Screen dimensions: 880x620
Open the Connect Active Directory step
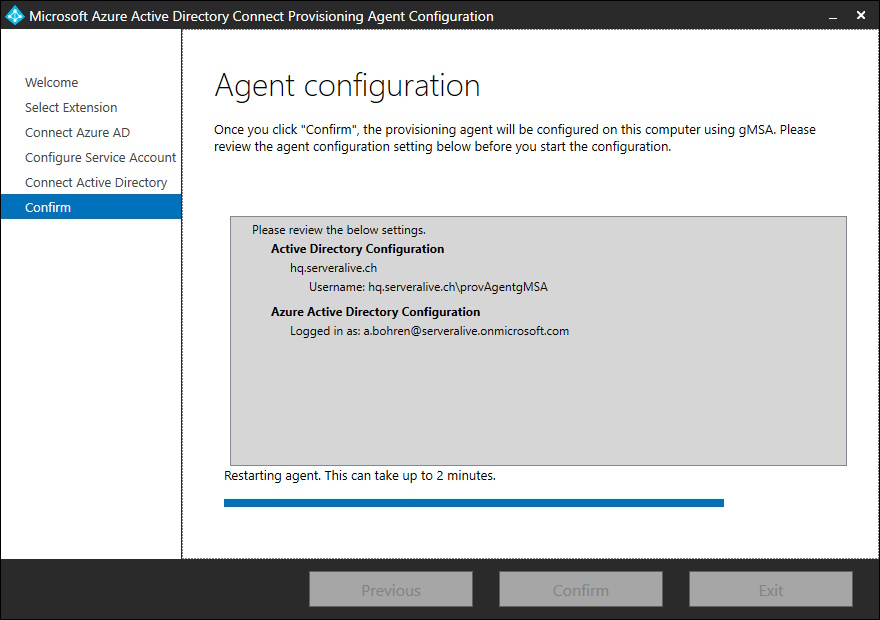point(96,182)
